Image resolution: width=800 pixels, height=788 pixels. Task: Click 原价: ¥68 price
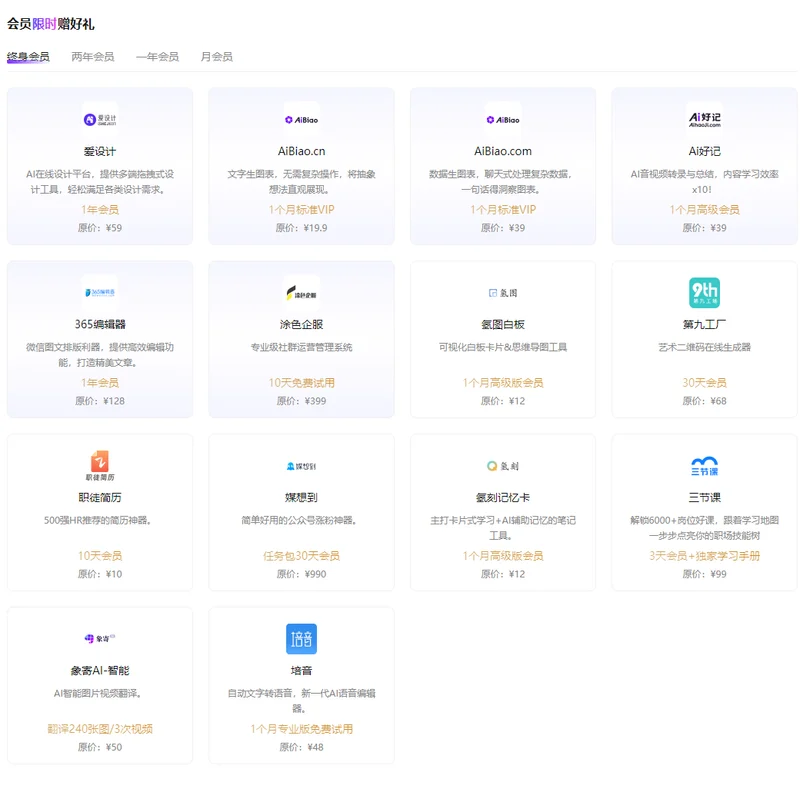click(704, 401)
